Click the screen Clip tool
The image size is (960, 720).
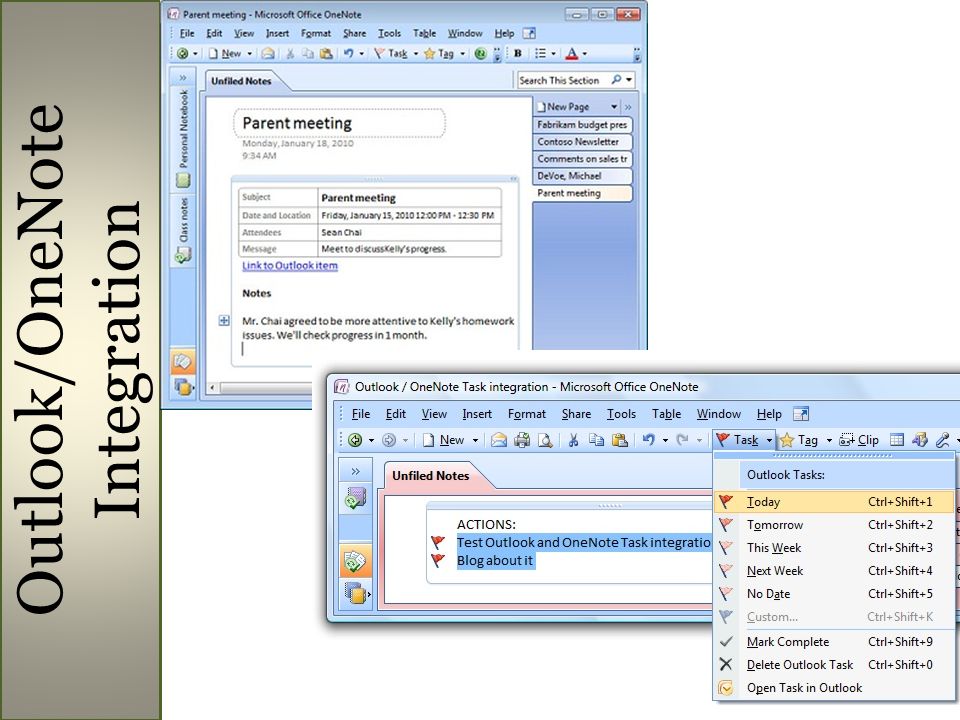tap(859, 440)
